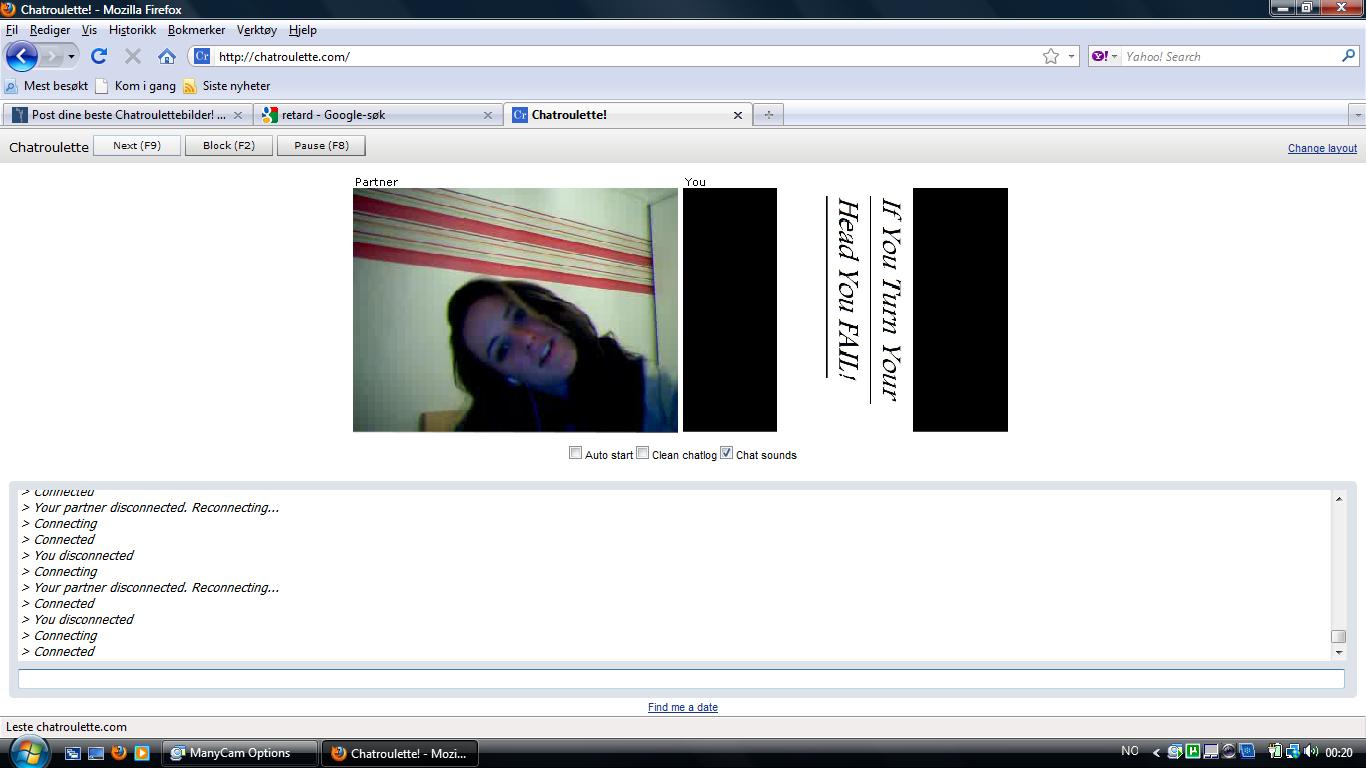Click the NO language indicator
Screen dimensions: 1366x768
point(1130,751)
